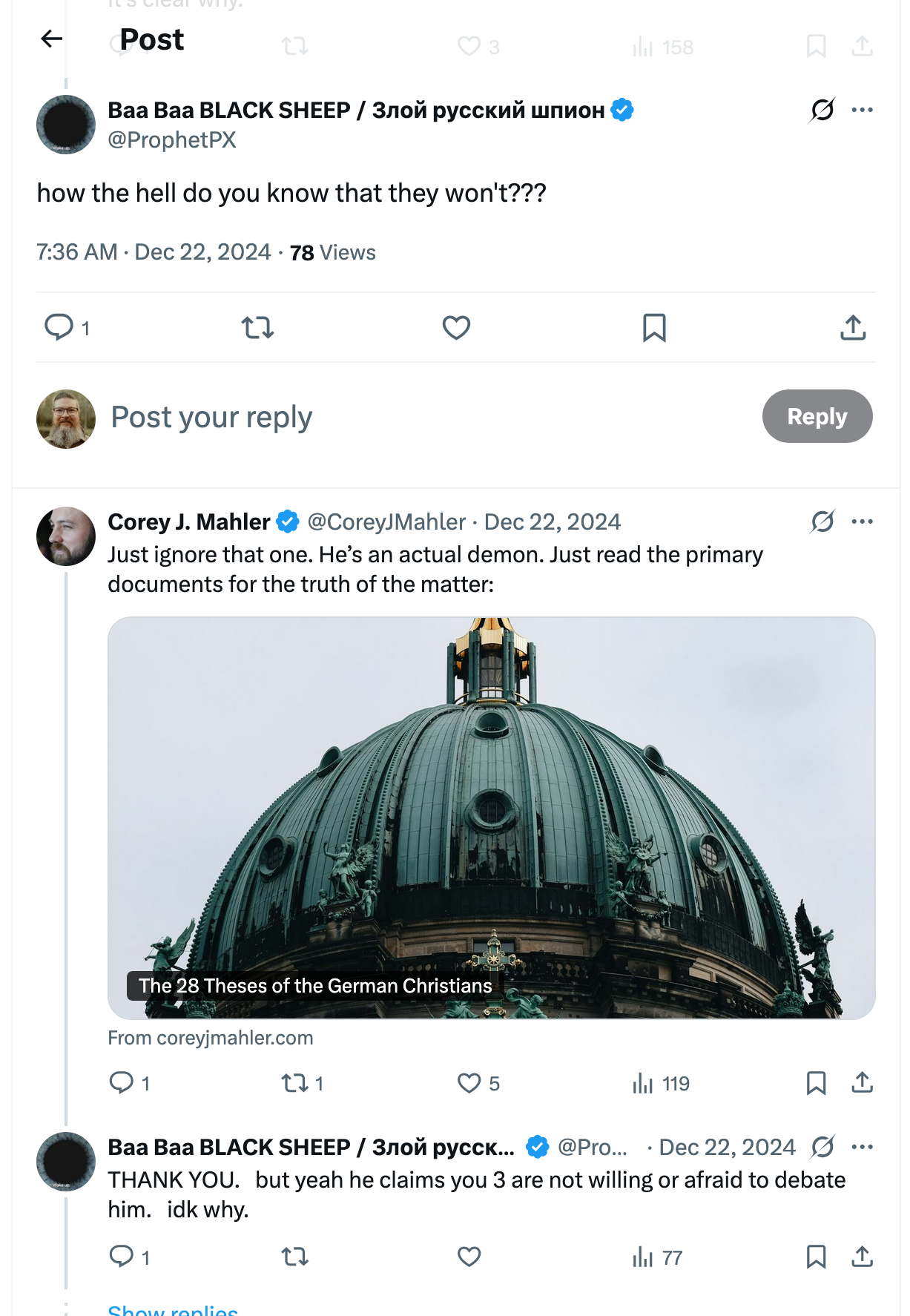Open more options on main post

pos(862,110)
